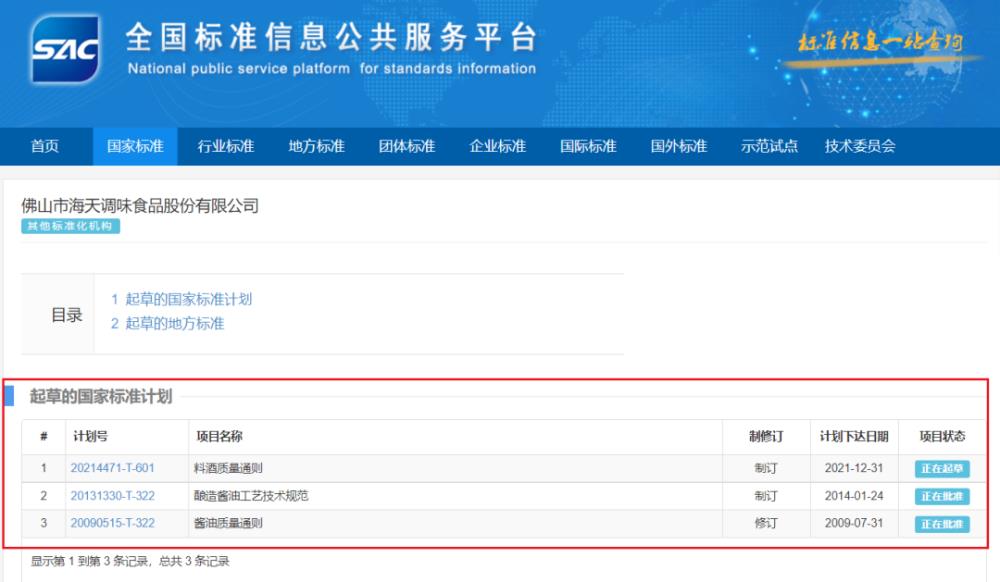Open the 国际标准 section
Screen dimensions: 1000x582
587,145
